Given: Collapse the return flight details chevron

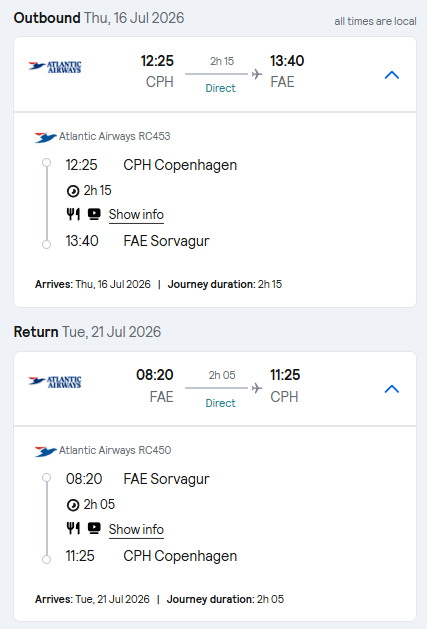Looking at the screenshot, I should tap(392, 389).
